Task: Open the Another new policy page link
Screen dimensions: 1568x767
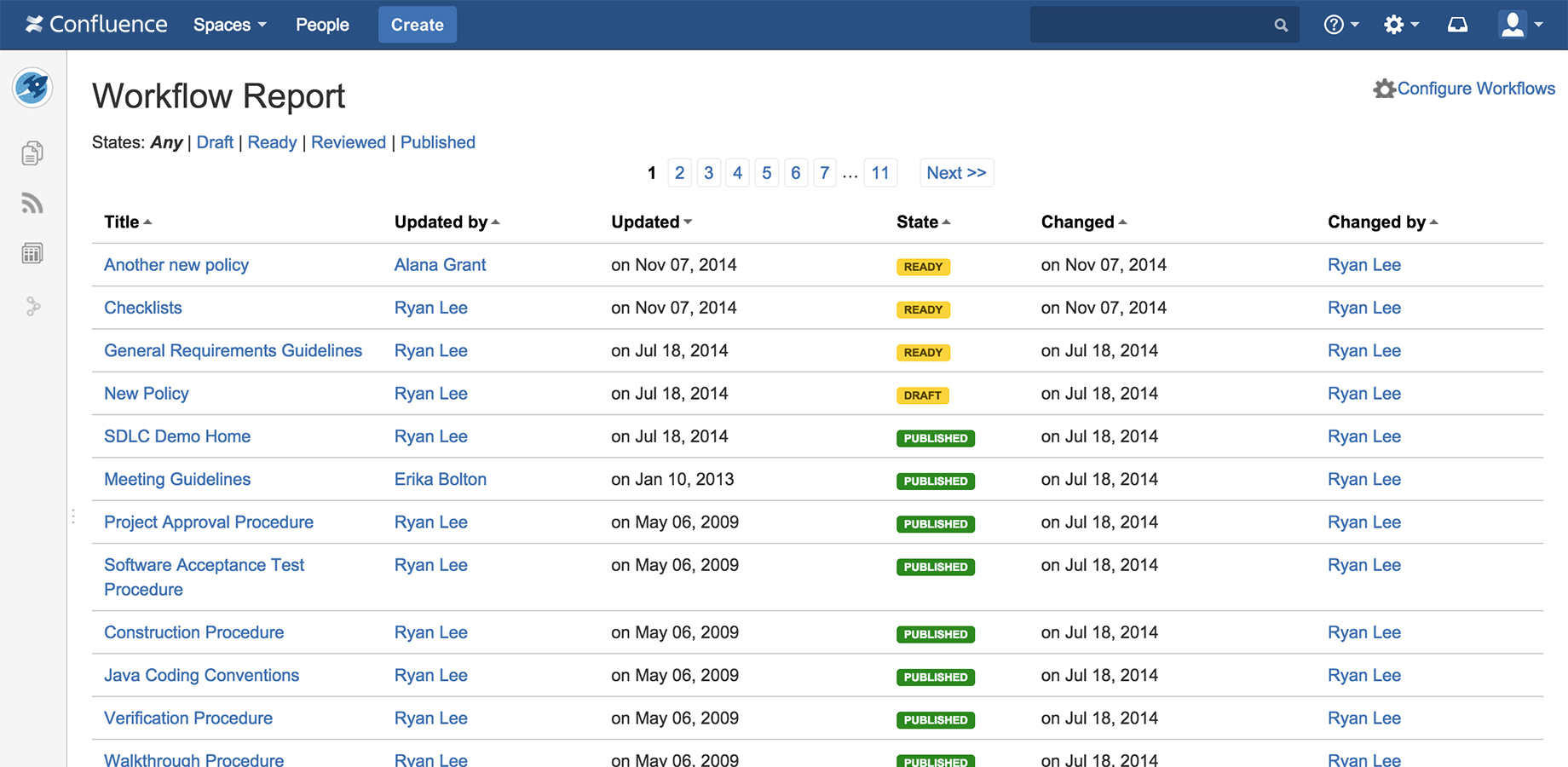Action: pyautogui.click(x=176, y=265)
